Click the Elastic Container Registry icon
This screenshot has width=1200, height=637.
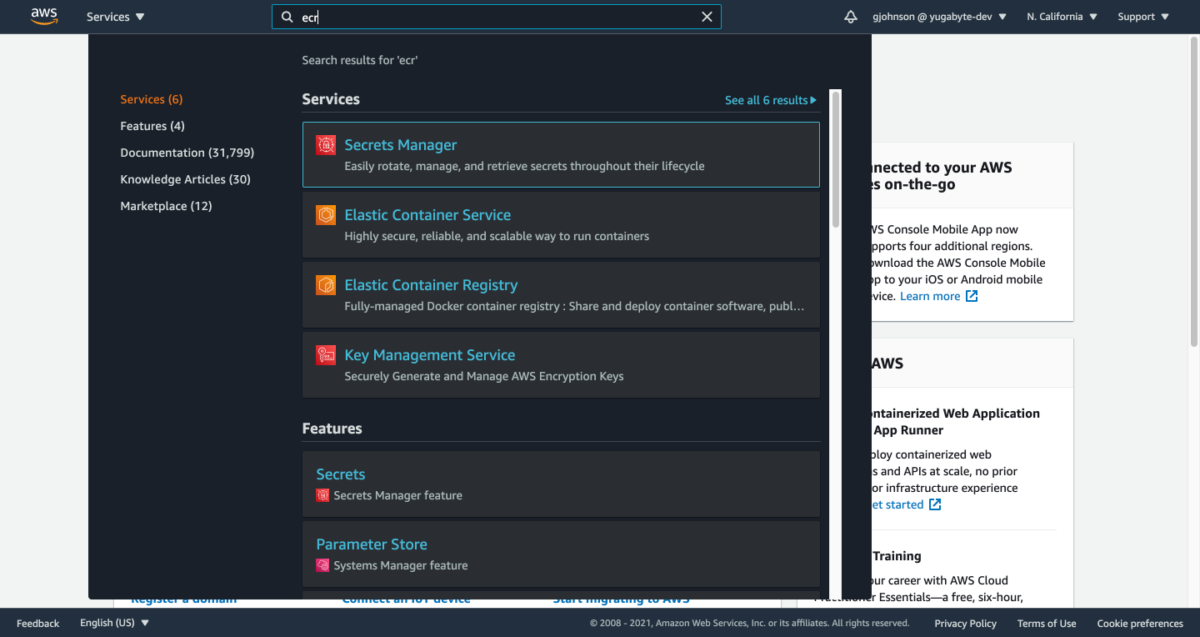(325, 285)
